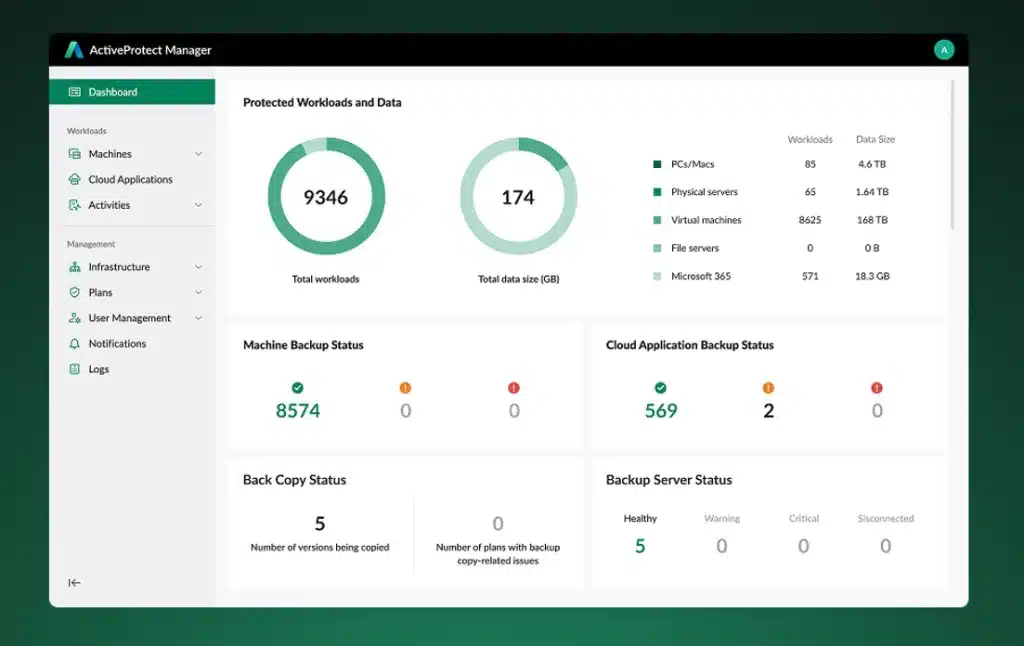
Task: Click the 2 cloud backup warnings
Action: pyautogui.click(x=769, y=411)
